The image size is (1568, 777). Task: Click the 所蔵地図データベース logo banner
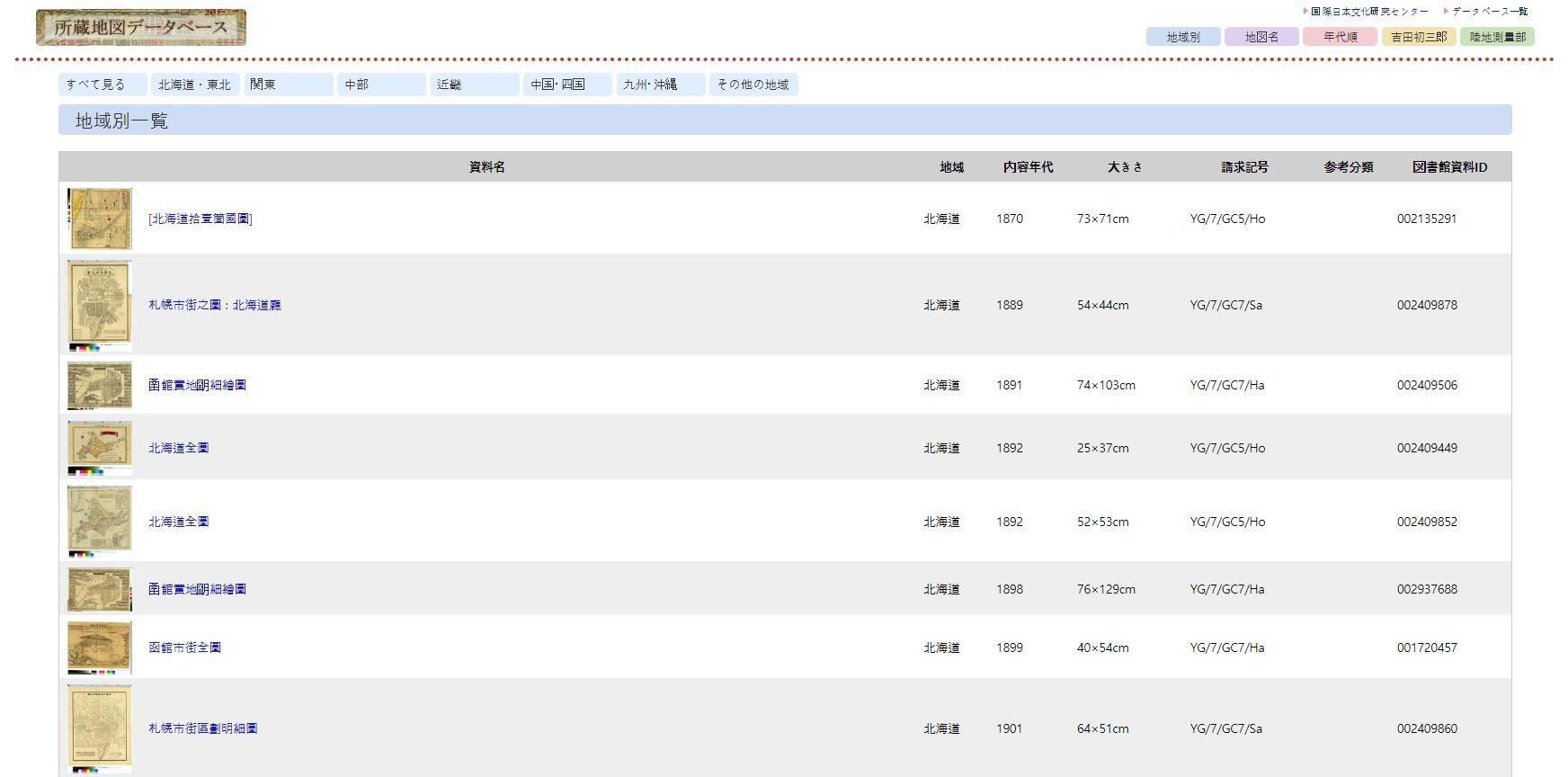click(141, 28)
